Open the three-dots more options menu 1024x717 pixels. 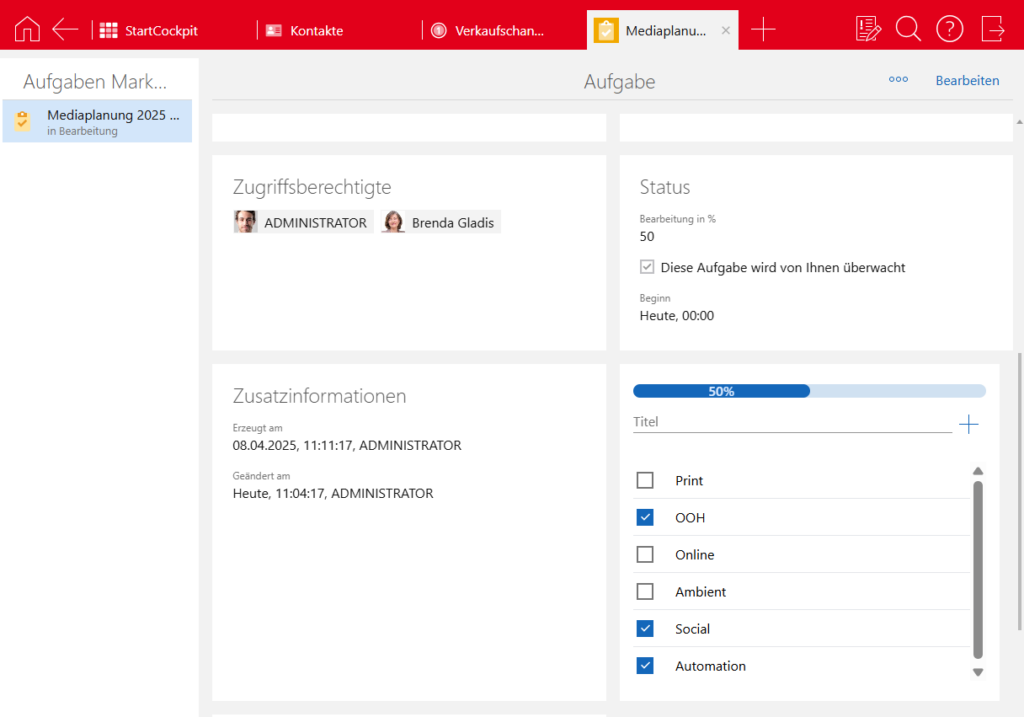(x=898, y=80)
